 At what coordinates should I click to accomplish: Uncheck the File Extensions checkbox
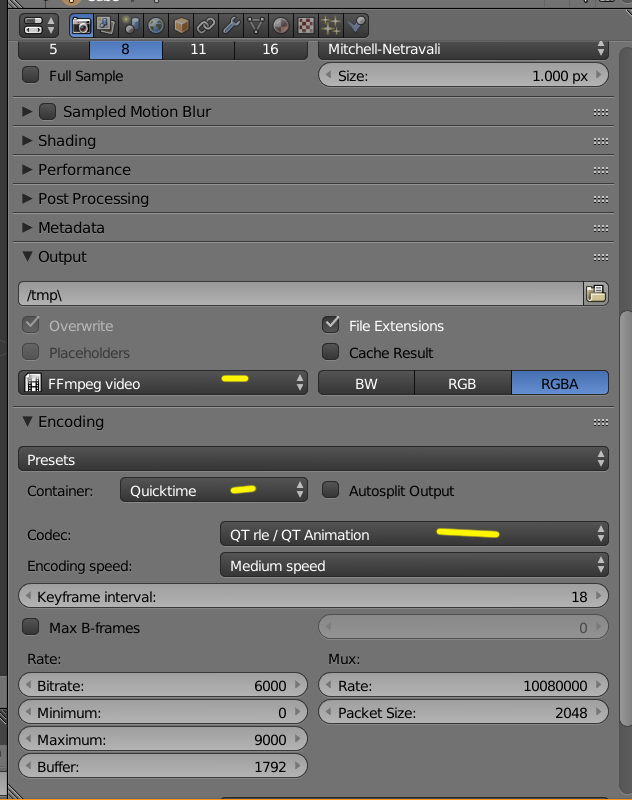331,325
